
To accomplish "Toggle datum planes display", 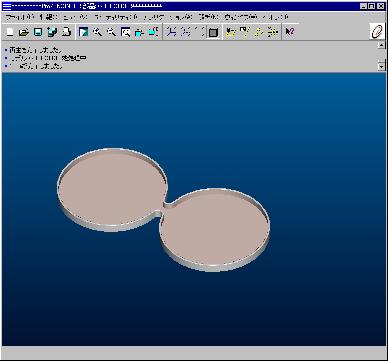I will pyautogui.click(x=231, y=32).
